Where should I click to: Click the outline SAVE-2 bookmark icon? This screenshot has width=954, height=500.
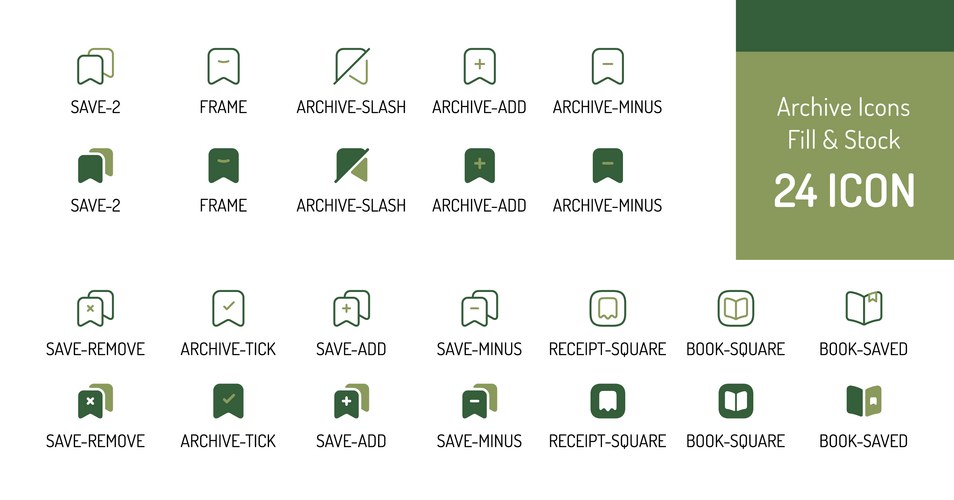95,67
